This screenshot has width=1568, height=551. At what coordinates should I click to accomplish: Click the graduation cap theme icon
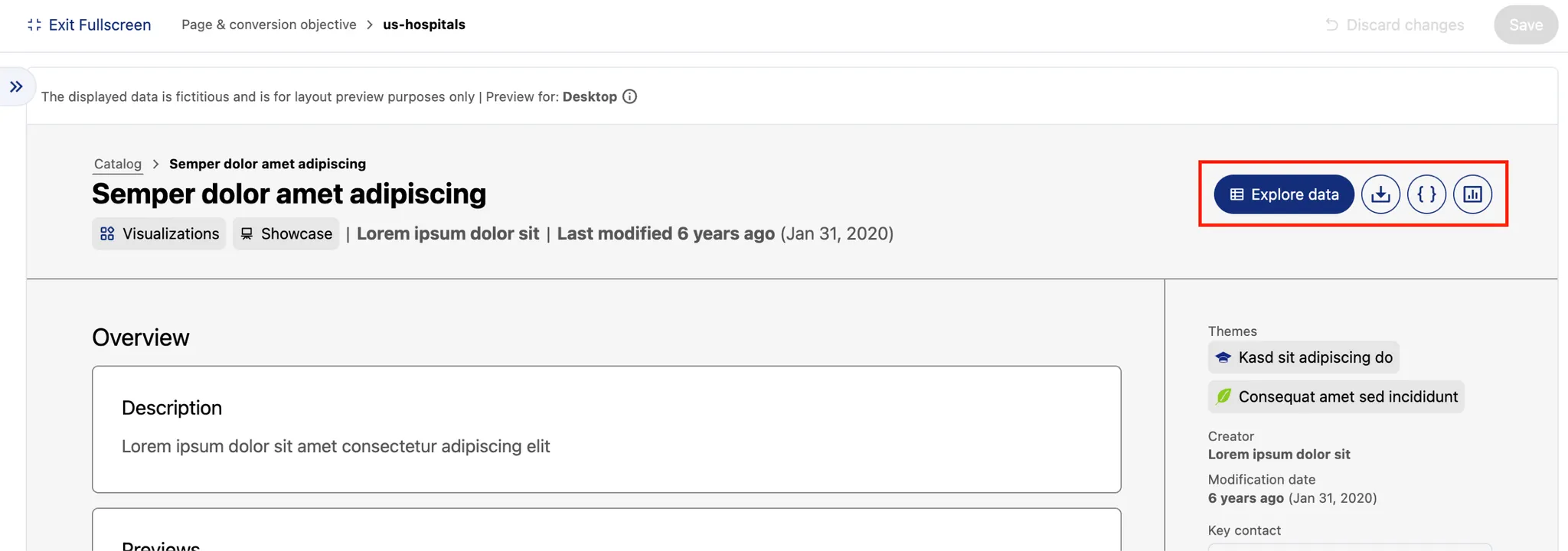(x=1223, y=357)
